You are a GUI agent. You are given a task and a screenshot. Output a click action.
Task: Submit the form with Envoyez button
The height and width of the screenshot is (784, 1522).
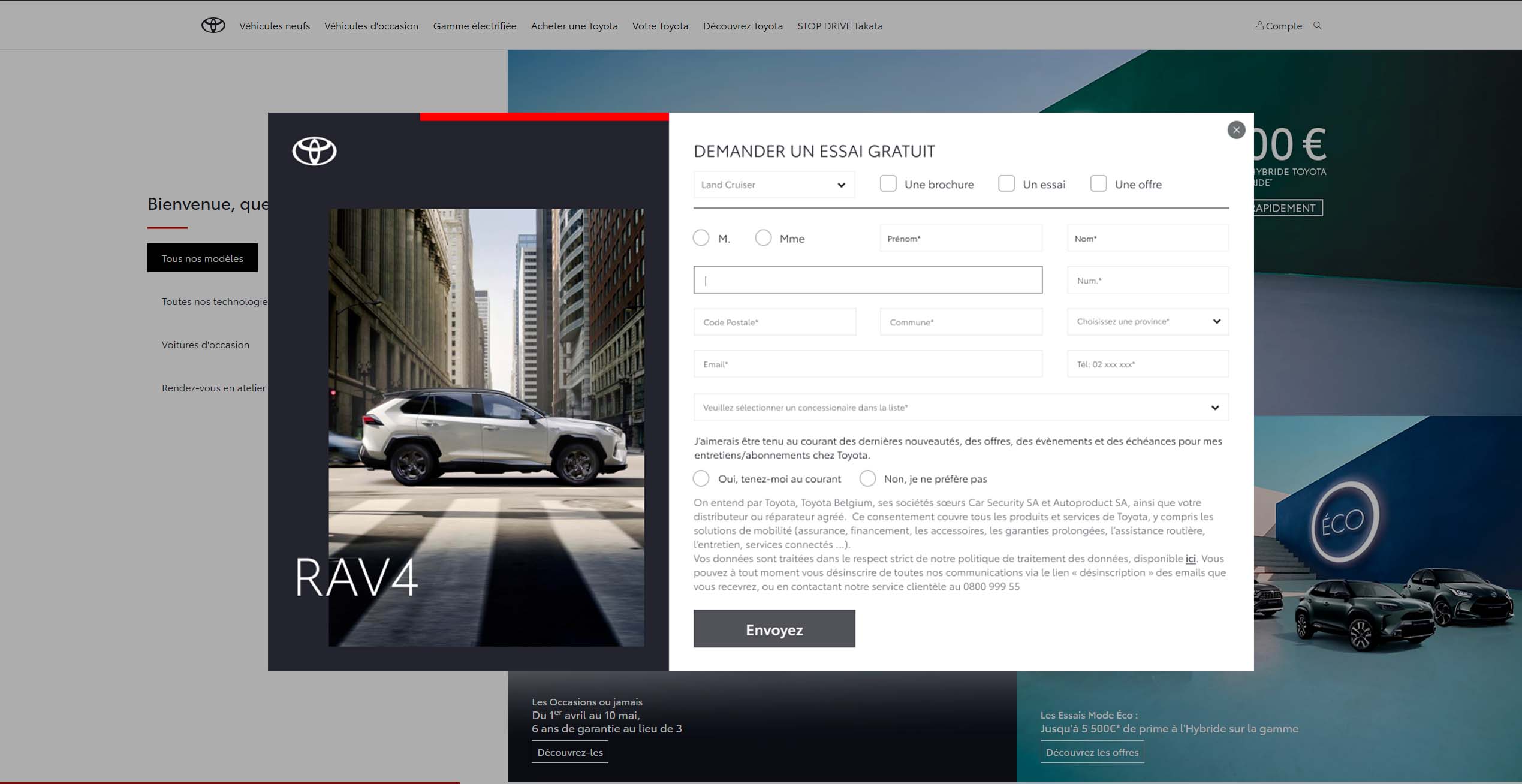coord(774,629)
